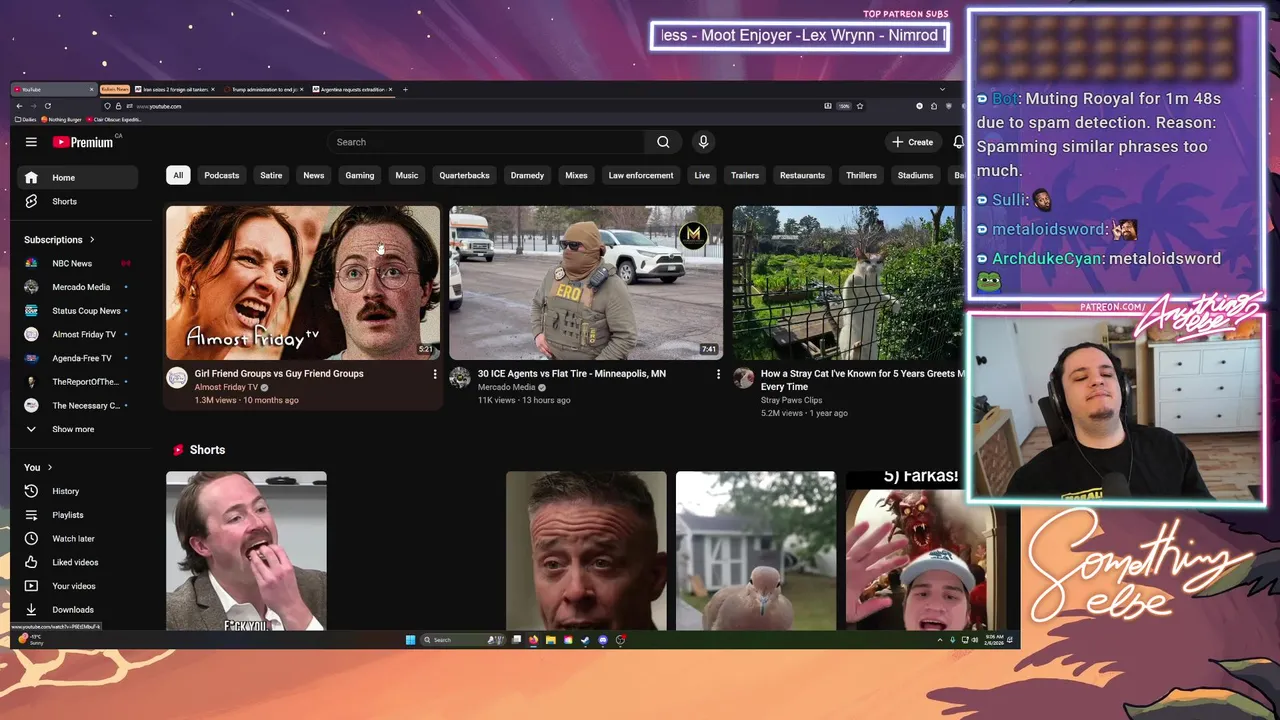Screen dimensions: 1280x720
Task: Open the Windows Start menu
Action: tap(410, 640)
